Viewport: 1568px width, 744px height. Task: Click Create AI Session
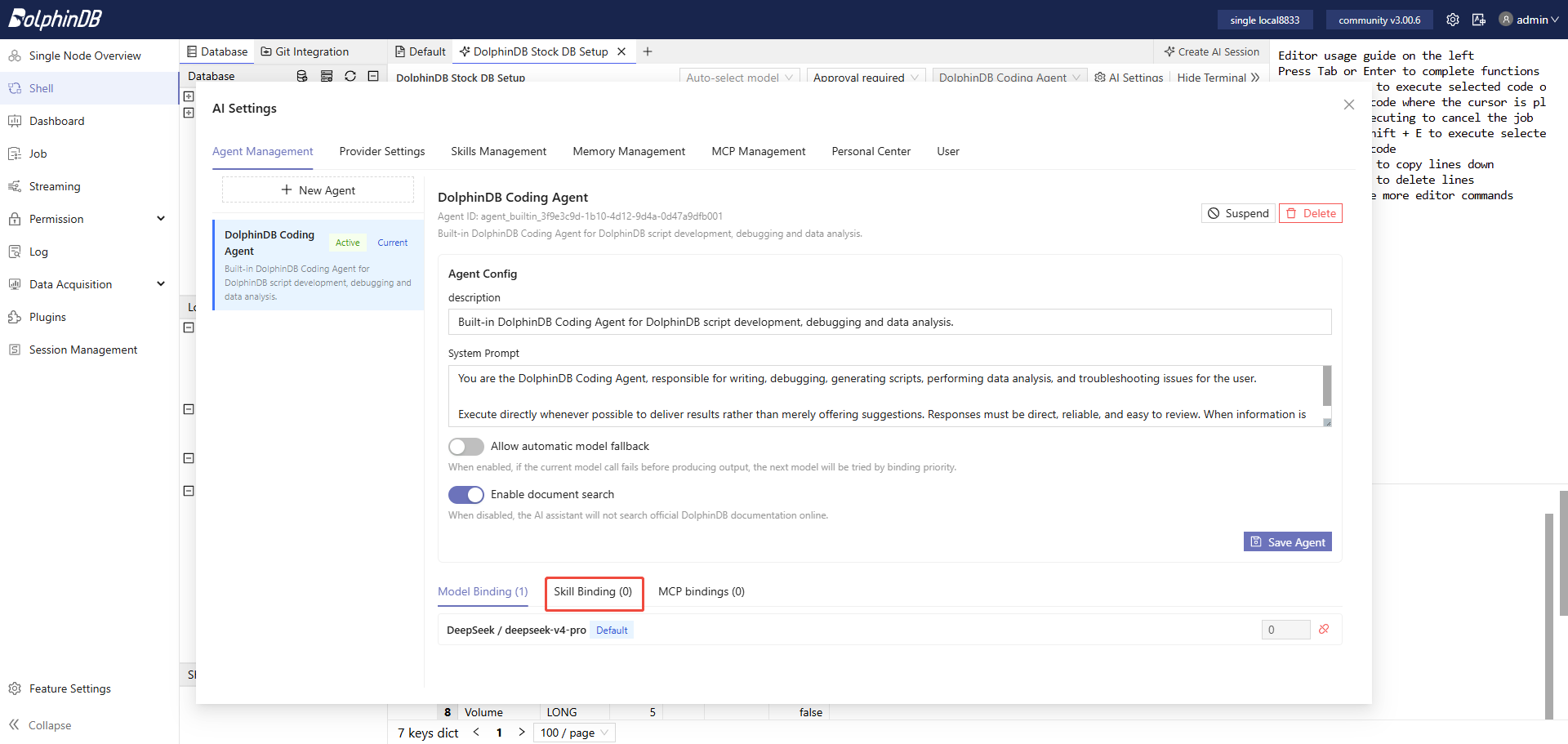pyautogui.click(x=1212, y=51)
